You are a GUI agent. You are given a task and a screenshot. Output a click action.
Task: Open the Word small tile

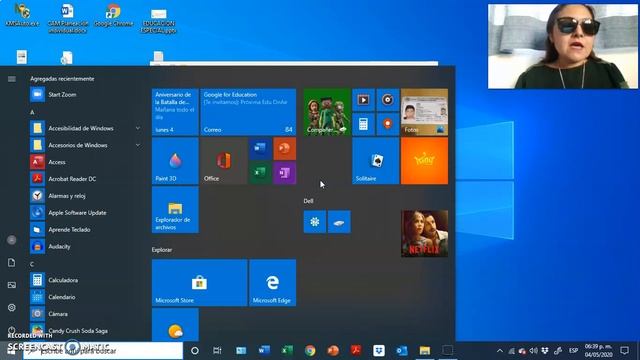(260, 149)
